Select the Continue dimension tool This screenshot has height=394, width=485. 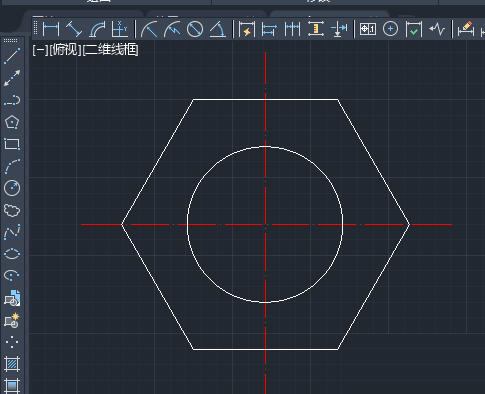pos(292,29)
